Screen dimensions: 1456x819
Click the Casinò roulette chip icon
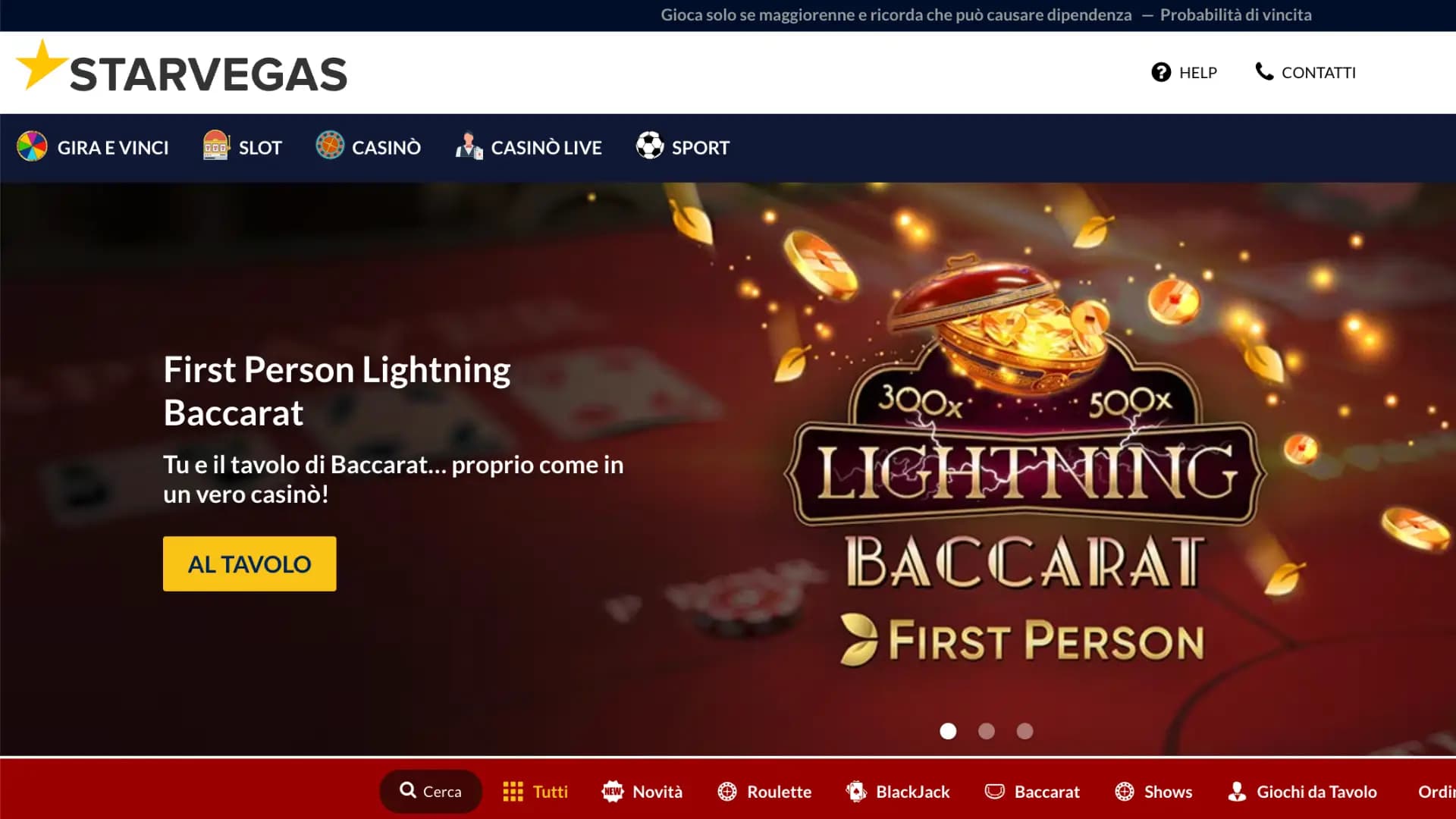(330, 145)
